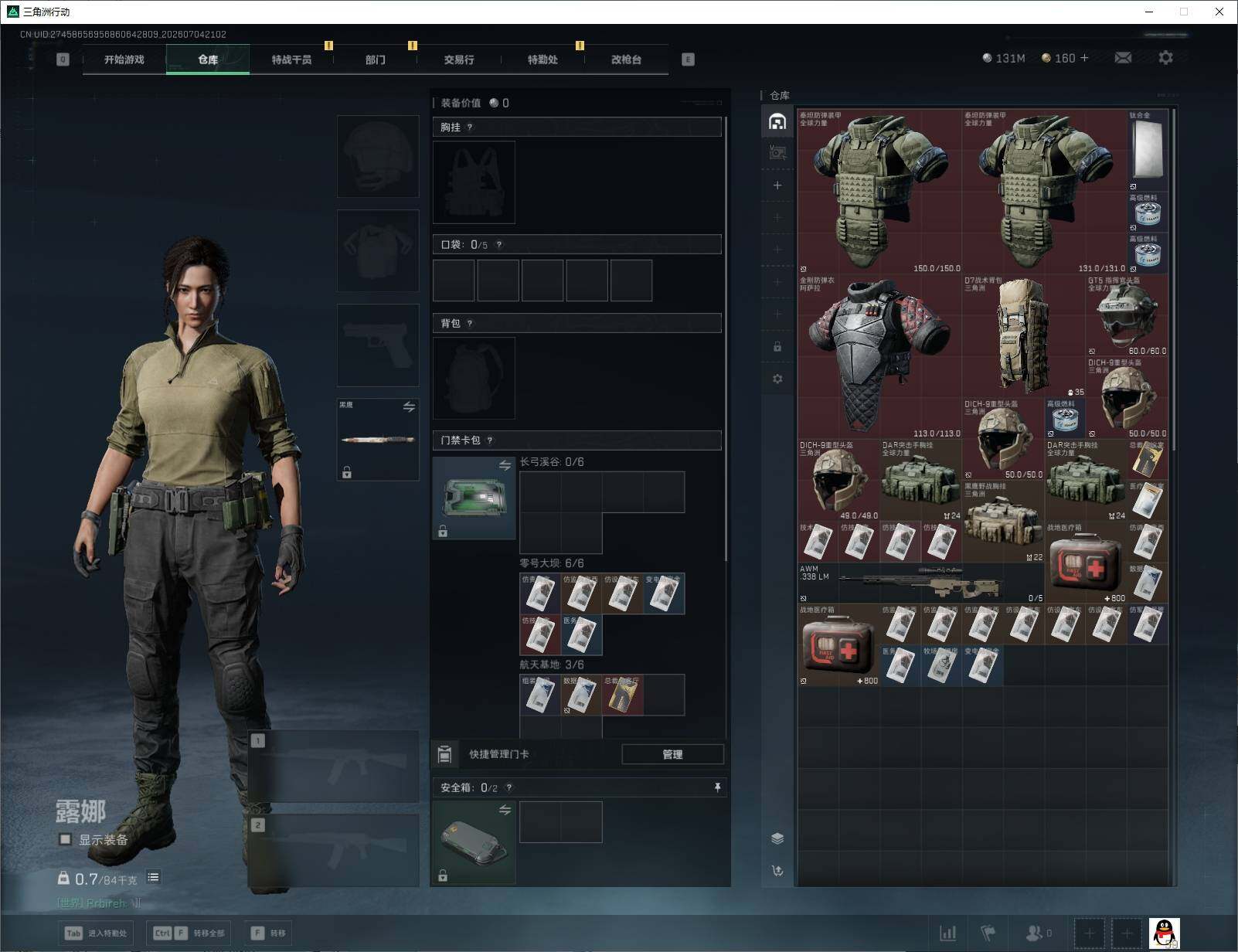Click the stack layers icon in warehouse sidebar
This screenshot has height=952, width=1238.
pos(777,838)
